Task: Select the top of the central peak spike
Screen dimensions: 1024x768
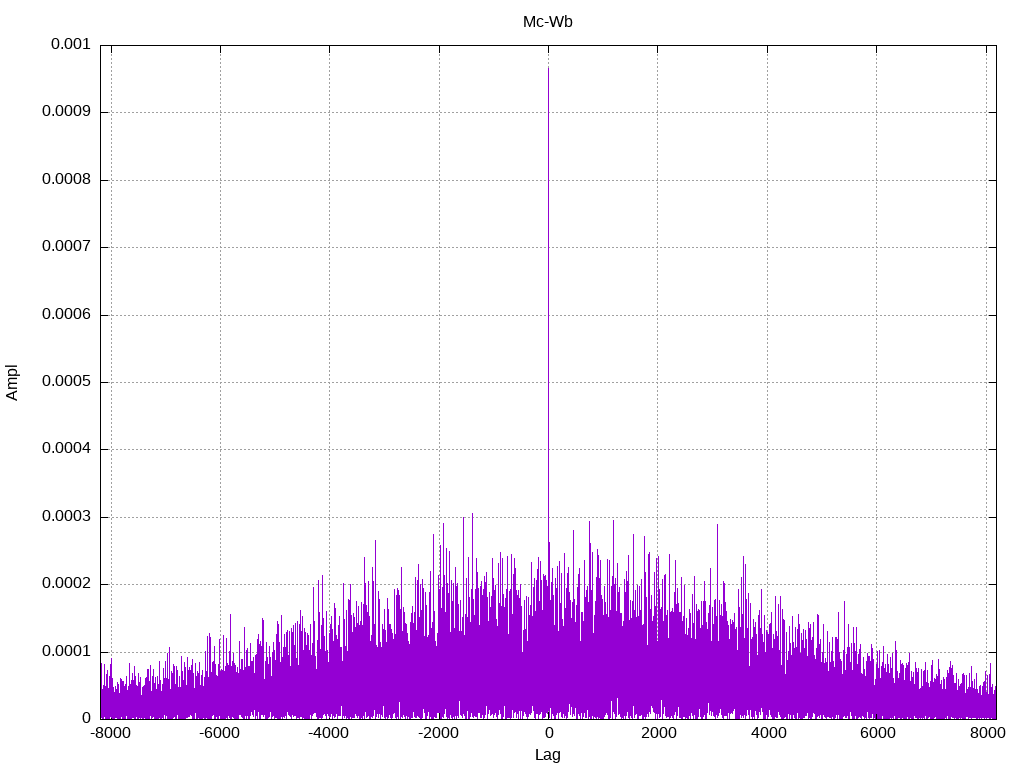Action: tap(548, 69)
